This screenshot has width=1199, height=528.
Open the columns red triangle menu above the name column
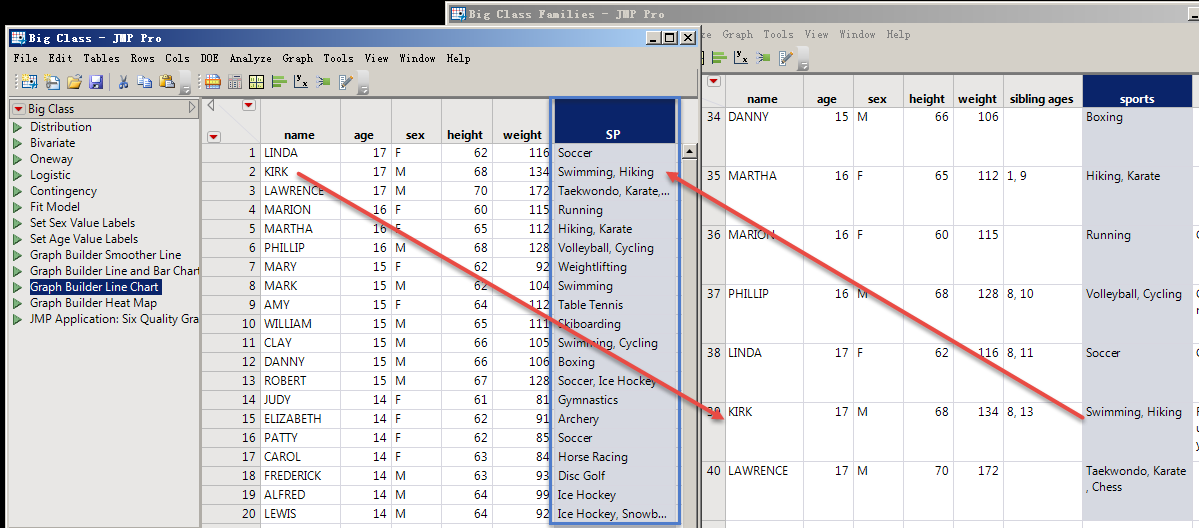pos(248,105)
